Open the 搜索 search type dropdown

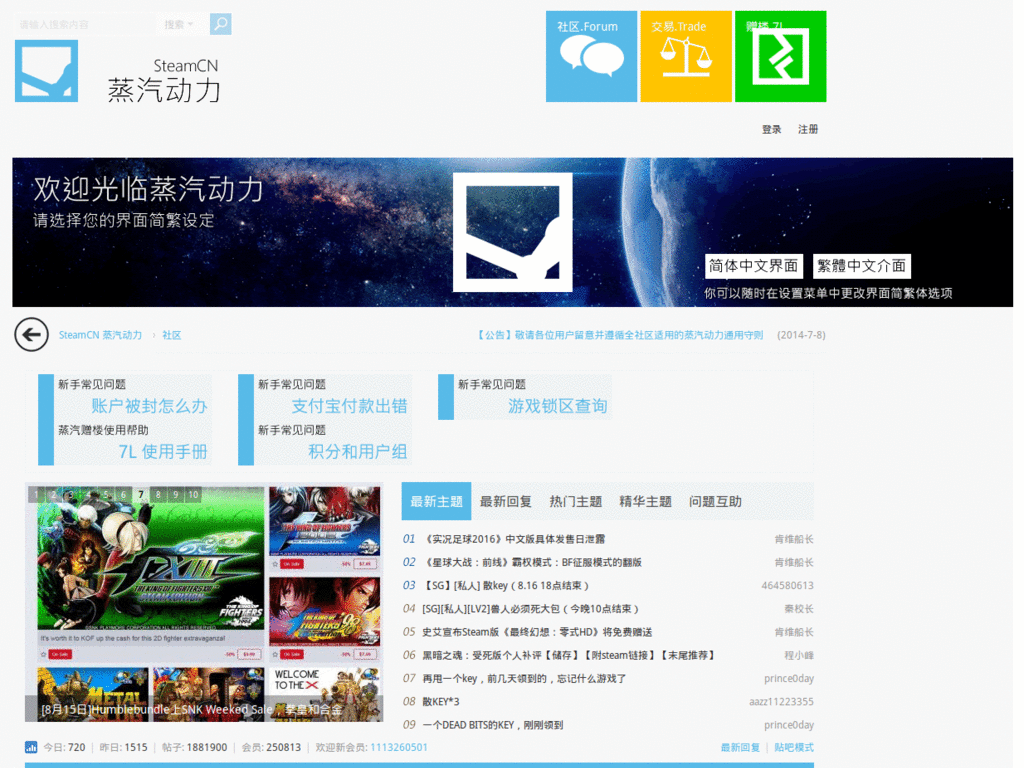point(178,24)
